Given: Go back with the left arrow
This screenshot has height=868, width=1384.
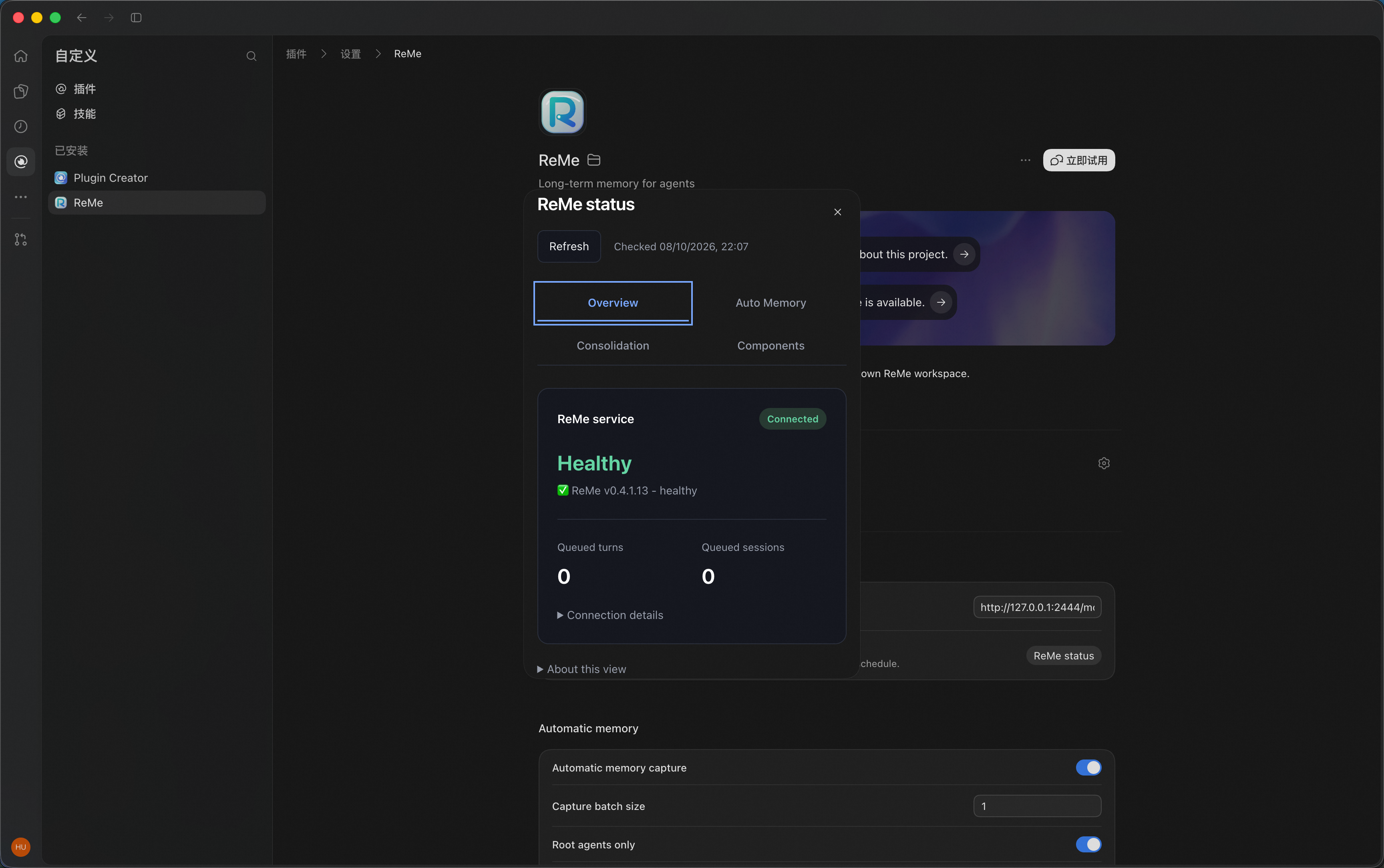Looking at the screenshot, I should pyautogui.click(x=82, y=18).
